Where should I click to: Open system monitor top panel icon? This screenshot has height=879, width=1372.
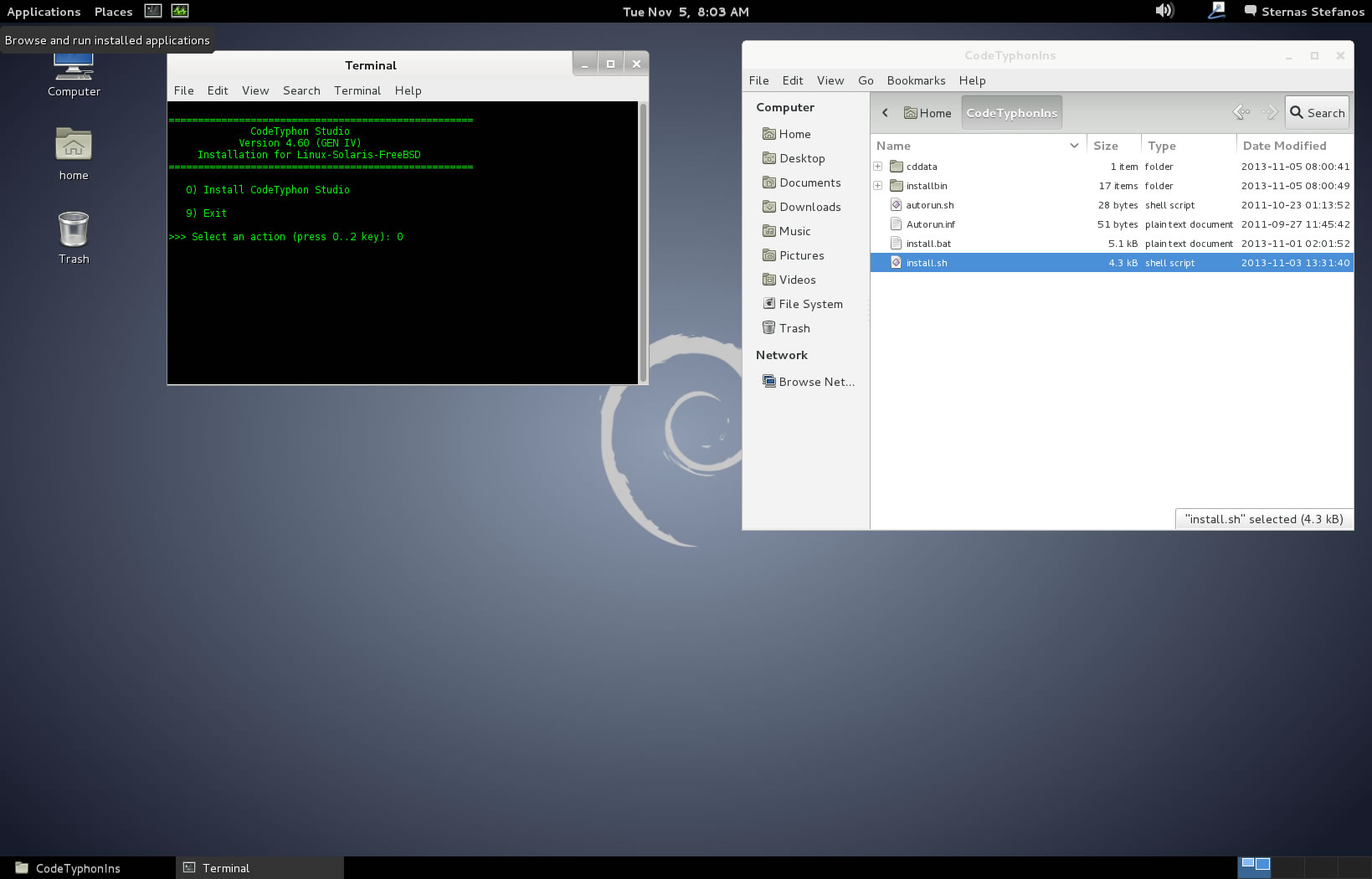pyautogui.click(x=180, y=11)
